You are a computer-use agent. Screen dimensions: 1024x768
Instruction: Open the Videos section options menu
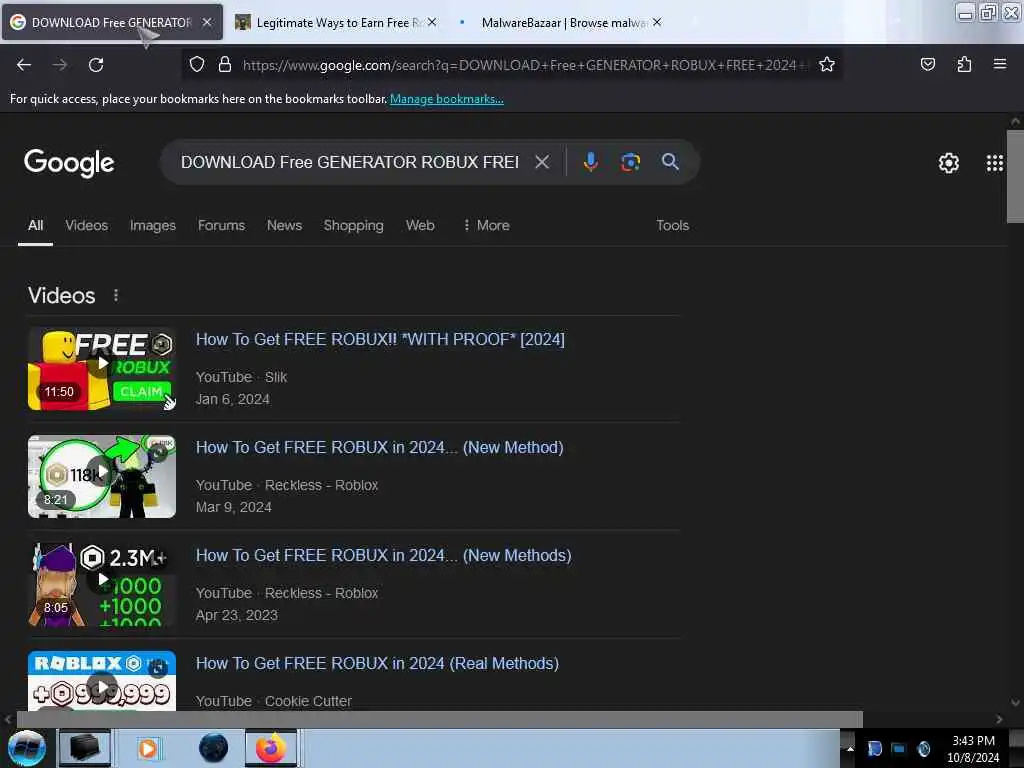point(116,295)
